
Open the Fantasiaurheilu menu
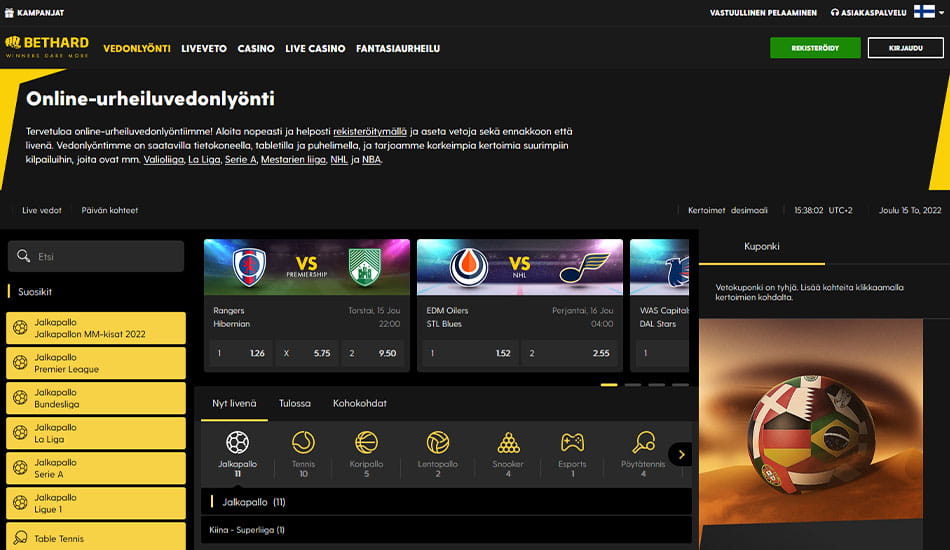(398, 48)
